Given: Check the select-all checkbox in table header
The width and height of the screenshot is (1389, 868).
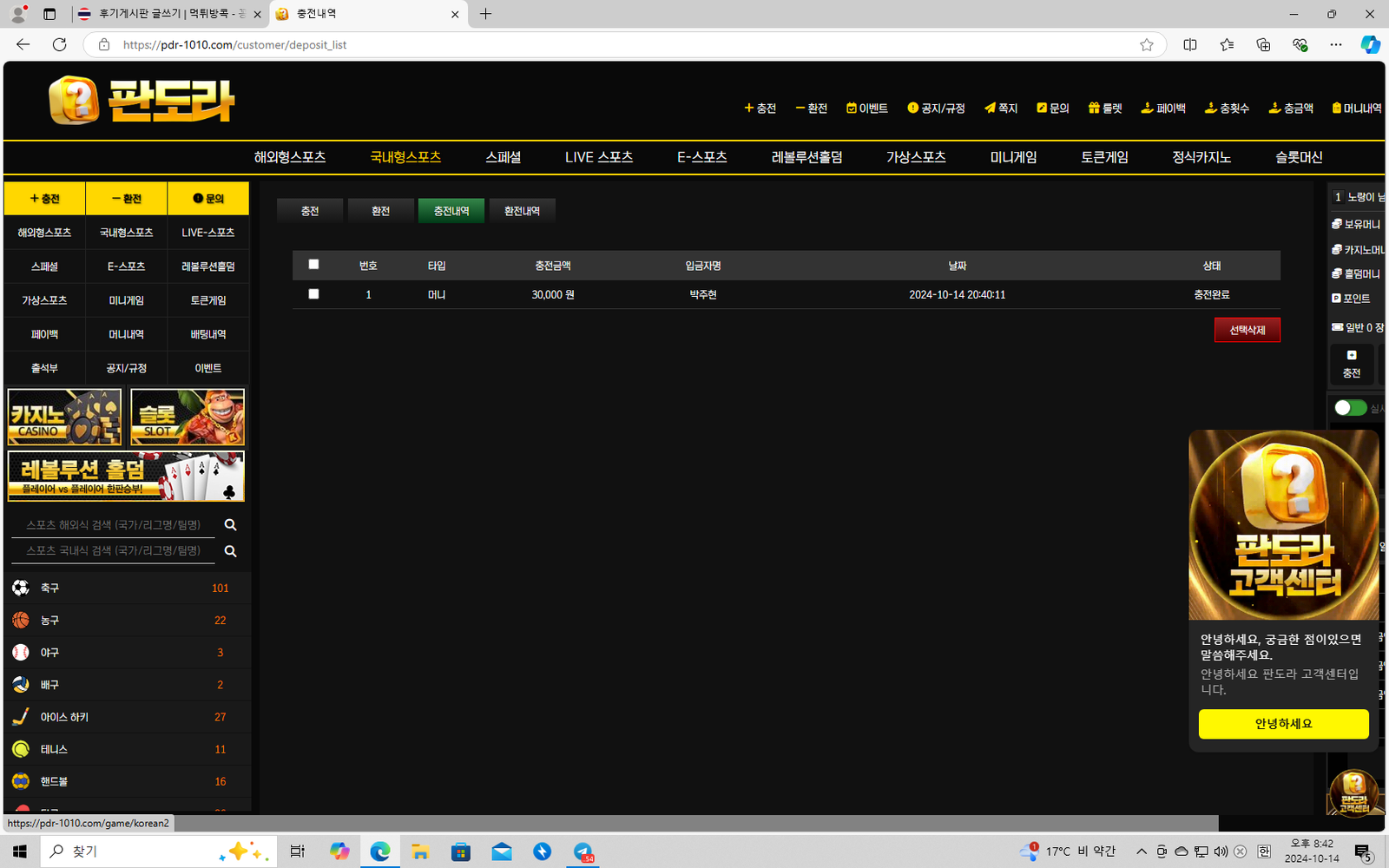Looking at the screenshot, I should click(x=313, y=265).
